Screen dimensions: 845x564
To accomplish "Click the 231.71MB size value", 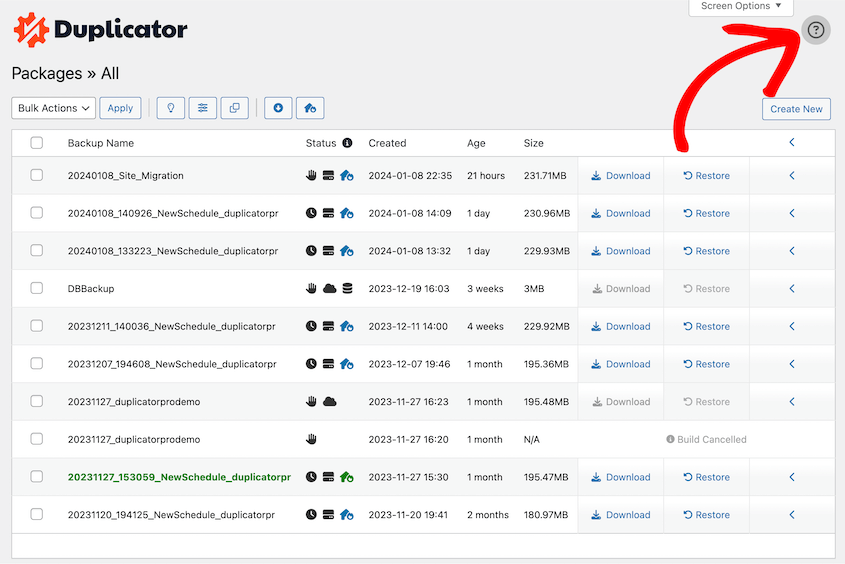I will pyautogui.click(x=545, y=176).
